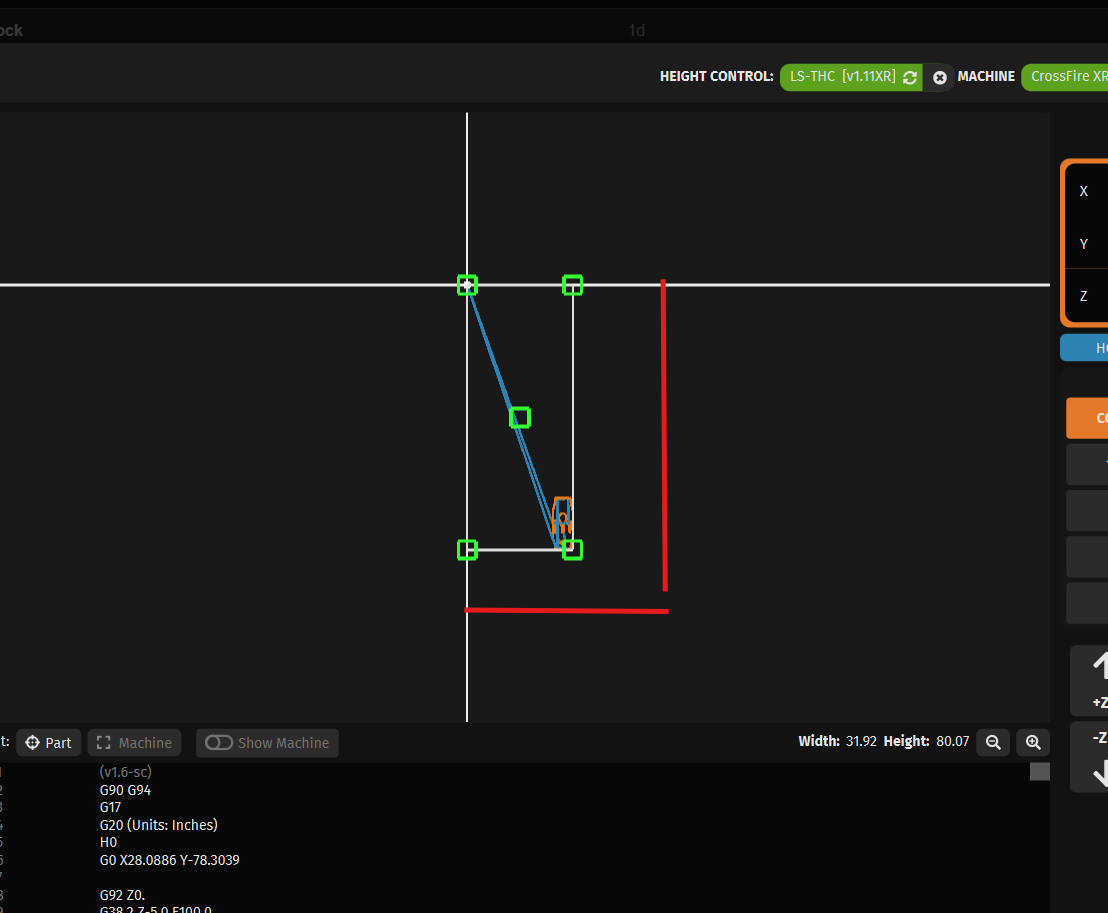
Task: Jog torch up with +Z arrow
Action: coord(1098,678)
